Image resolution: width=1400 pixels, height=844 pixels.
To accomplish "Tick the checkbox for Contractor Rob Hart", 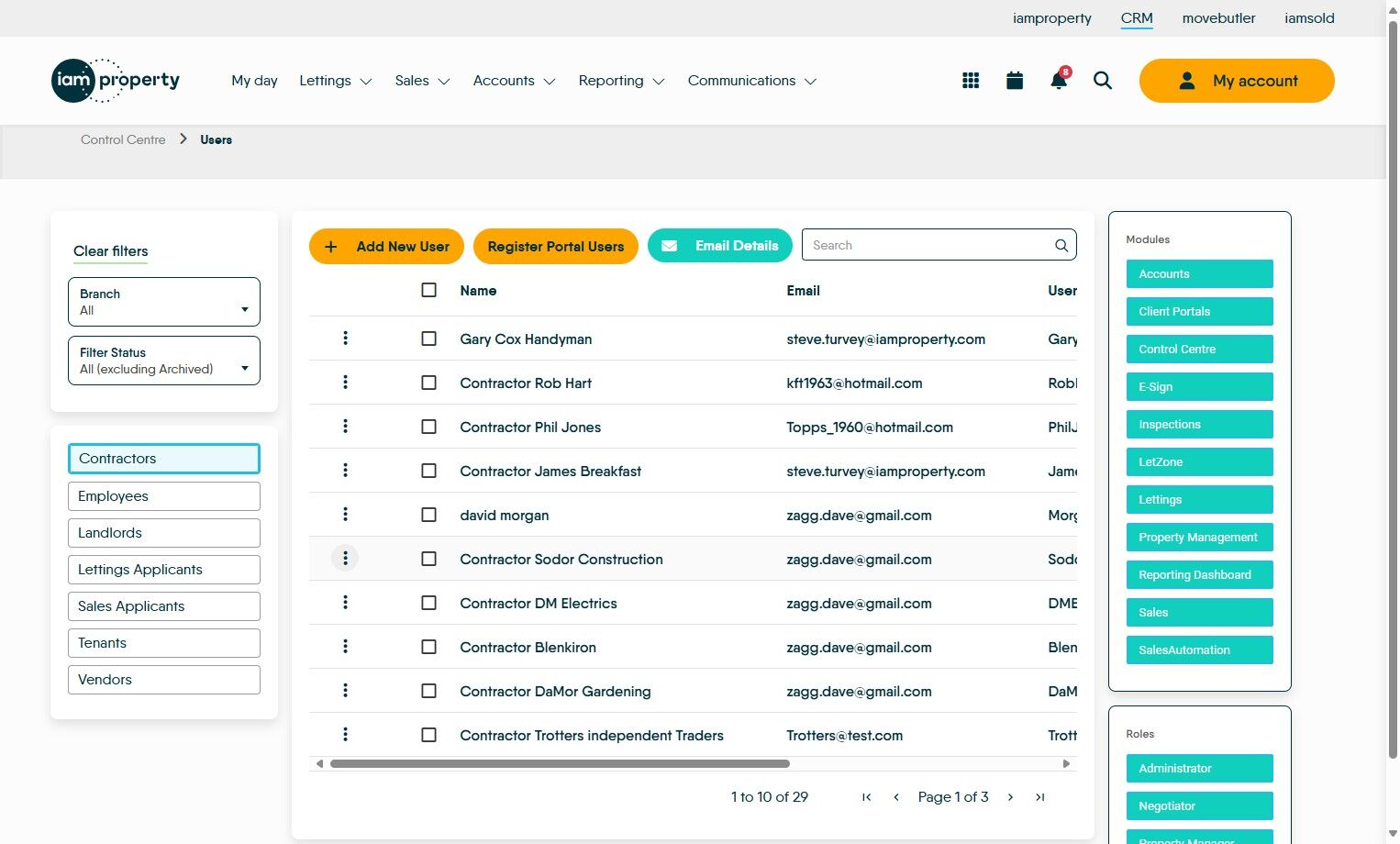I will [428, 383].
